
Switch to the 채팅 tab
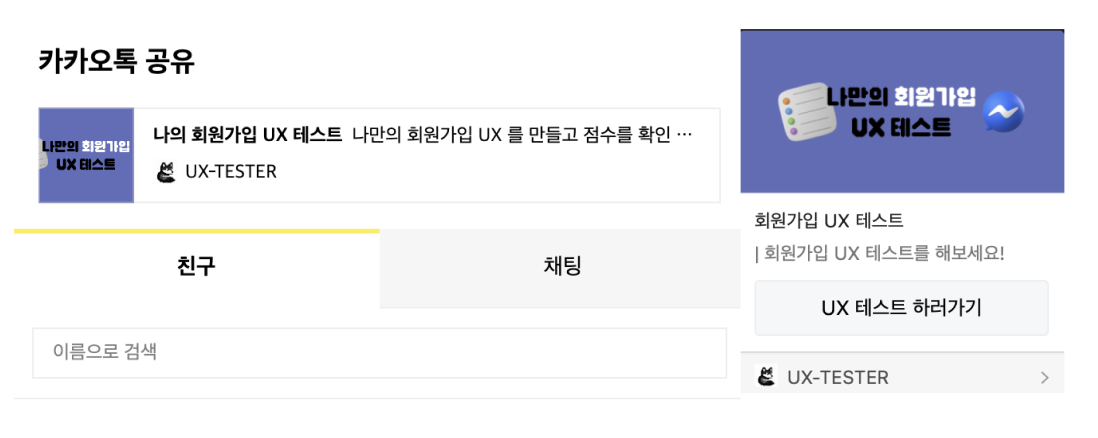tap(560, 268)
